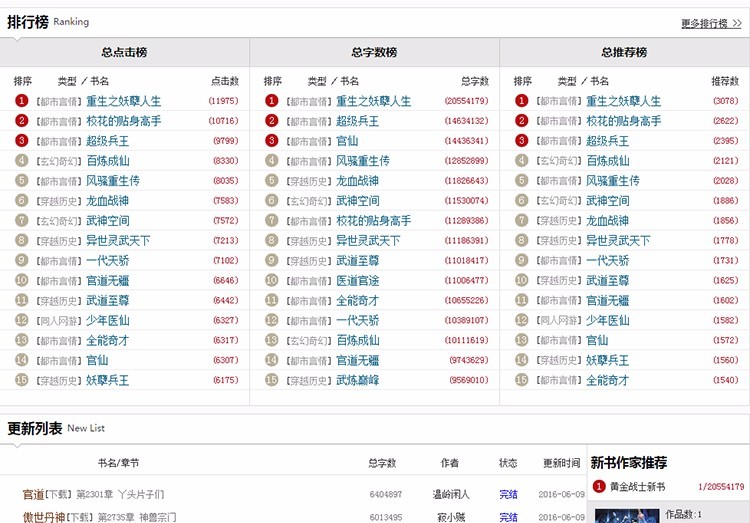Open 官道无疆 in the 总推荐榜 list
750x523 pixels.
click(608, 300)
